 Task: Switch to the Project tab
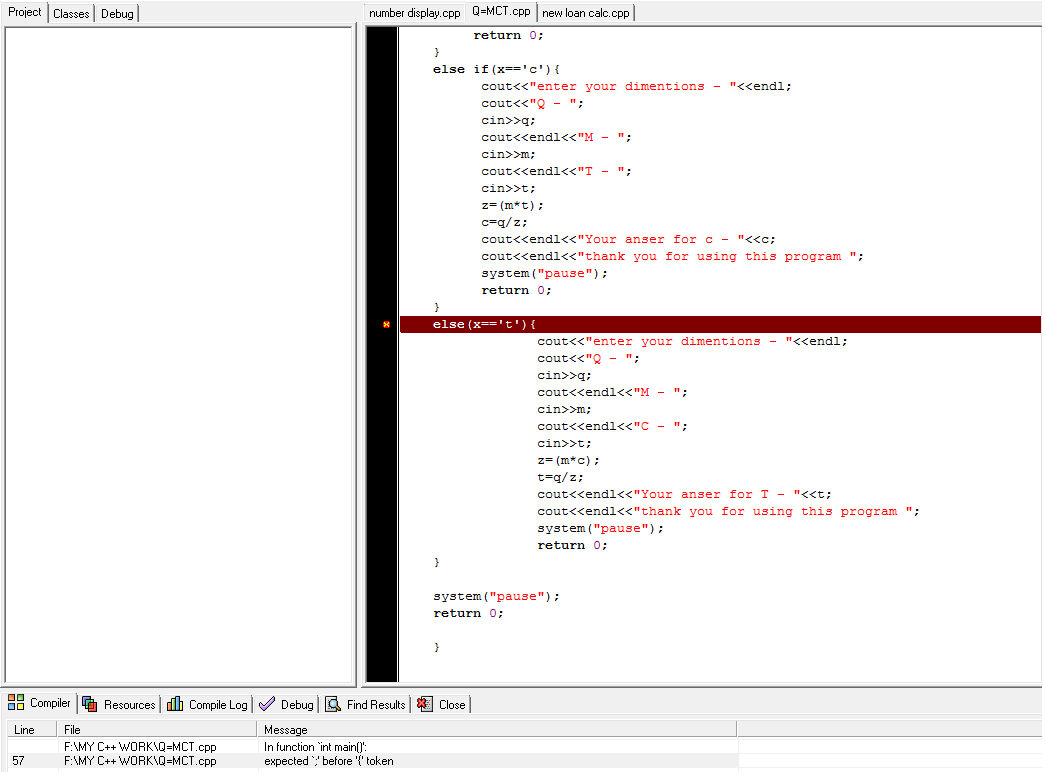point(25,12)
